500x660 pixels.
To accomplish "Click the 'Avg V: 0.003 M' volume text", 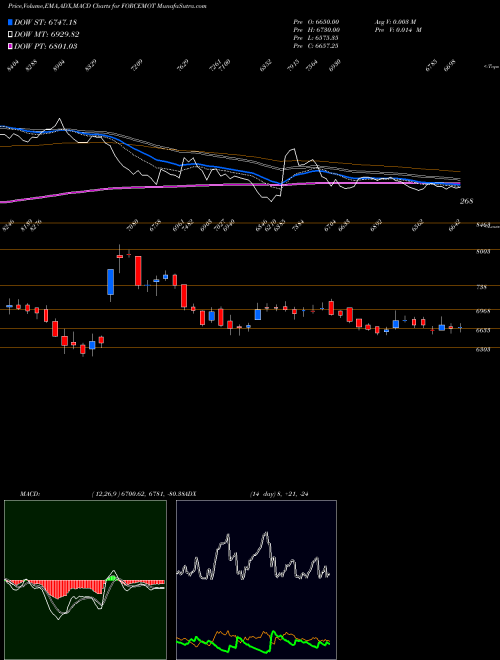I will point(396,22).
